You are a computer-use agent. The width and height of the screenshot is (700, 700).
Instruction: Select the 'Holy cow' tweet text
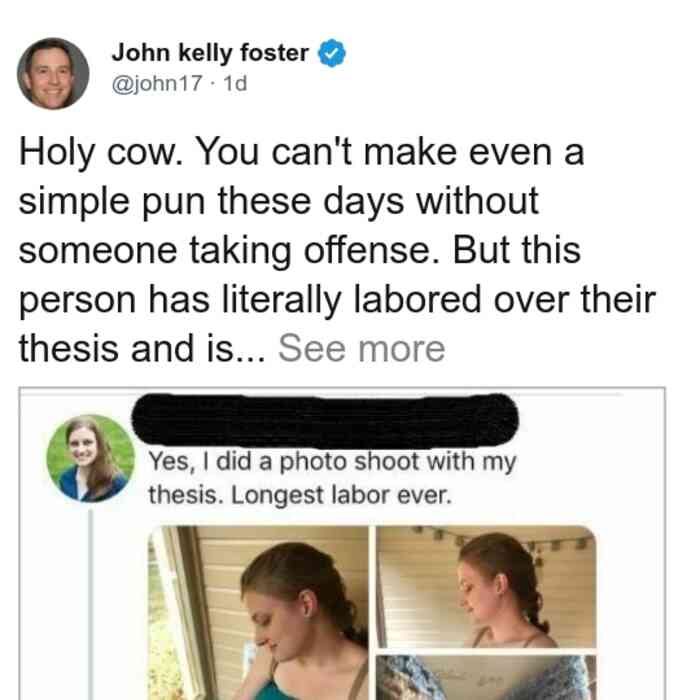coord(337,250)
